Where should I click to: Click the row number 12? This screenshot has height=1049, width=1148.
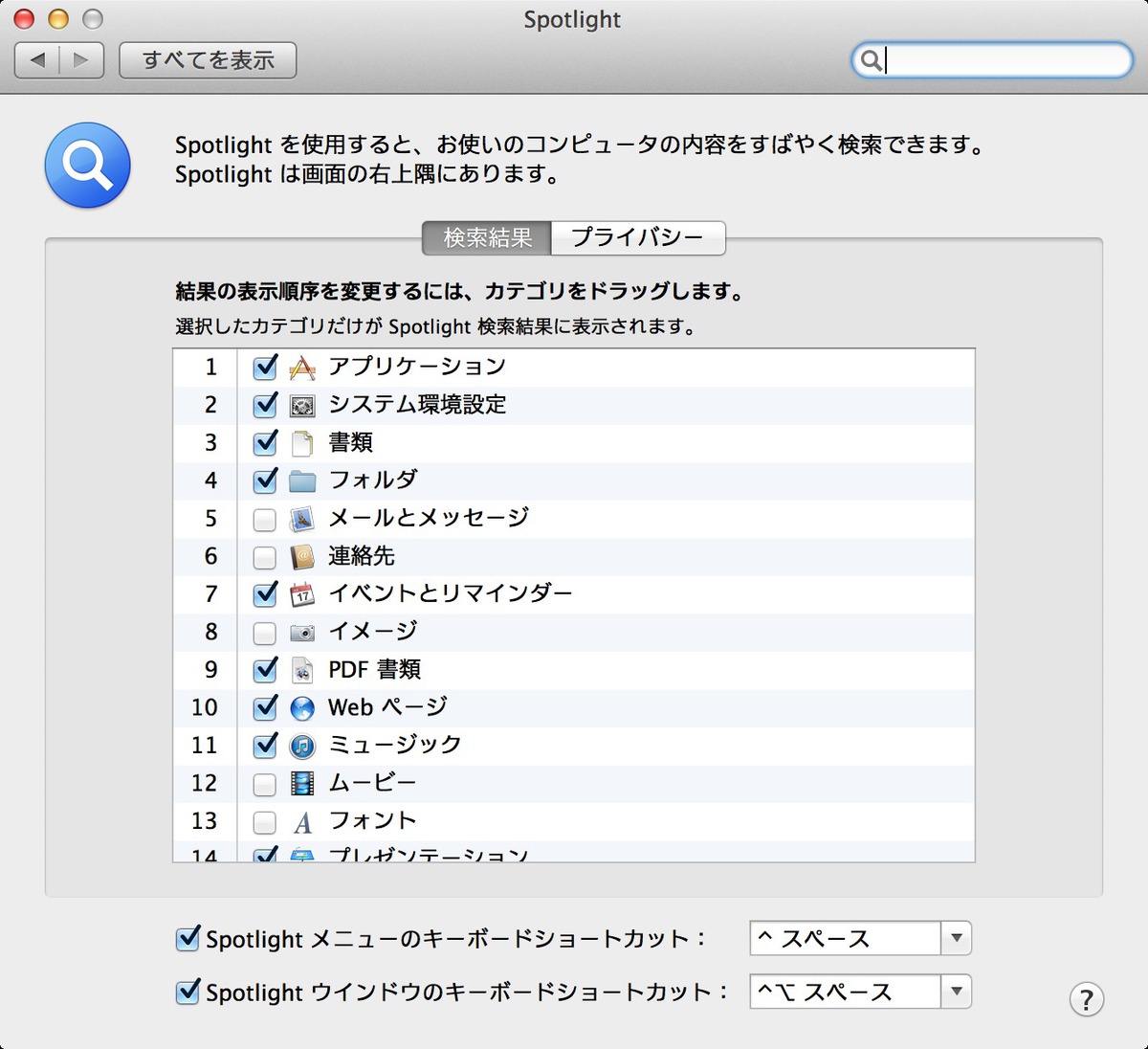pos(205,783)
